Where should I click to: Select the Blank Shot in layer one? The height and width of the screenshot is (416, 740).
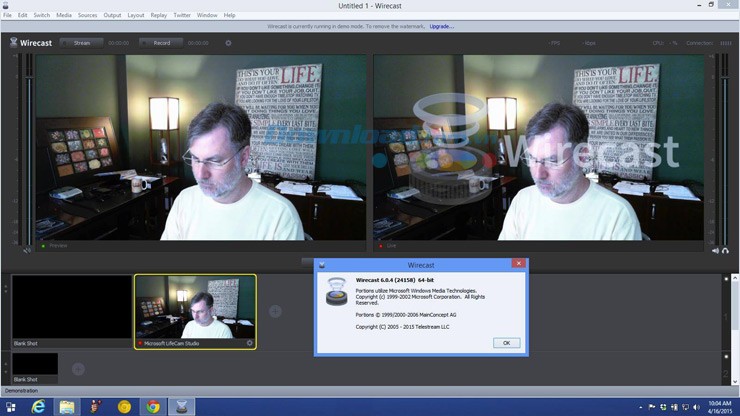72,312
